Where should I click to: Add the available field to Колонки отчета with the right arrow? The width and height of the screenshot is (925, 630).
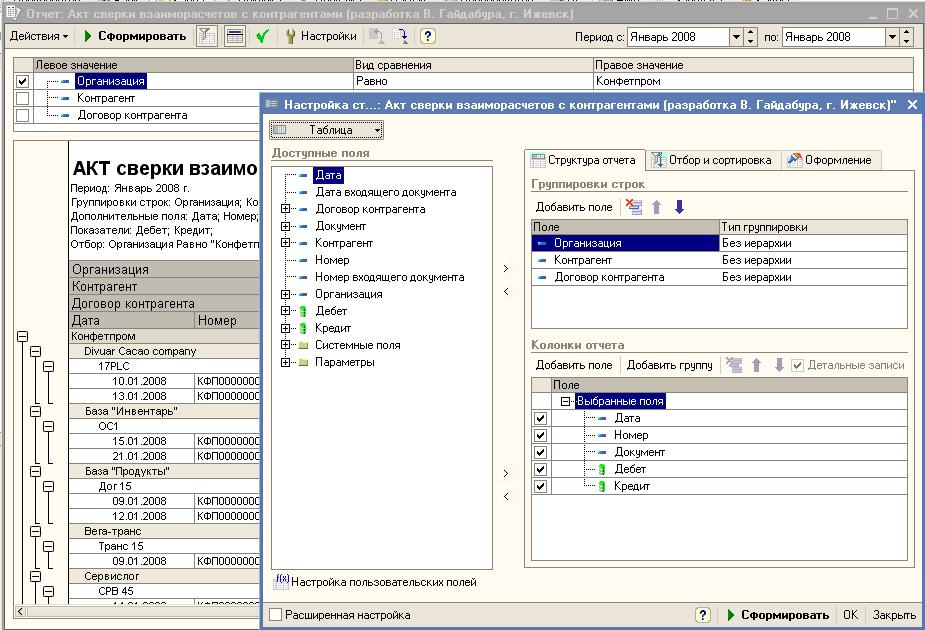click(x=506, y=473)
